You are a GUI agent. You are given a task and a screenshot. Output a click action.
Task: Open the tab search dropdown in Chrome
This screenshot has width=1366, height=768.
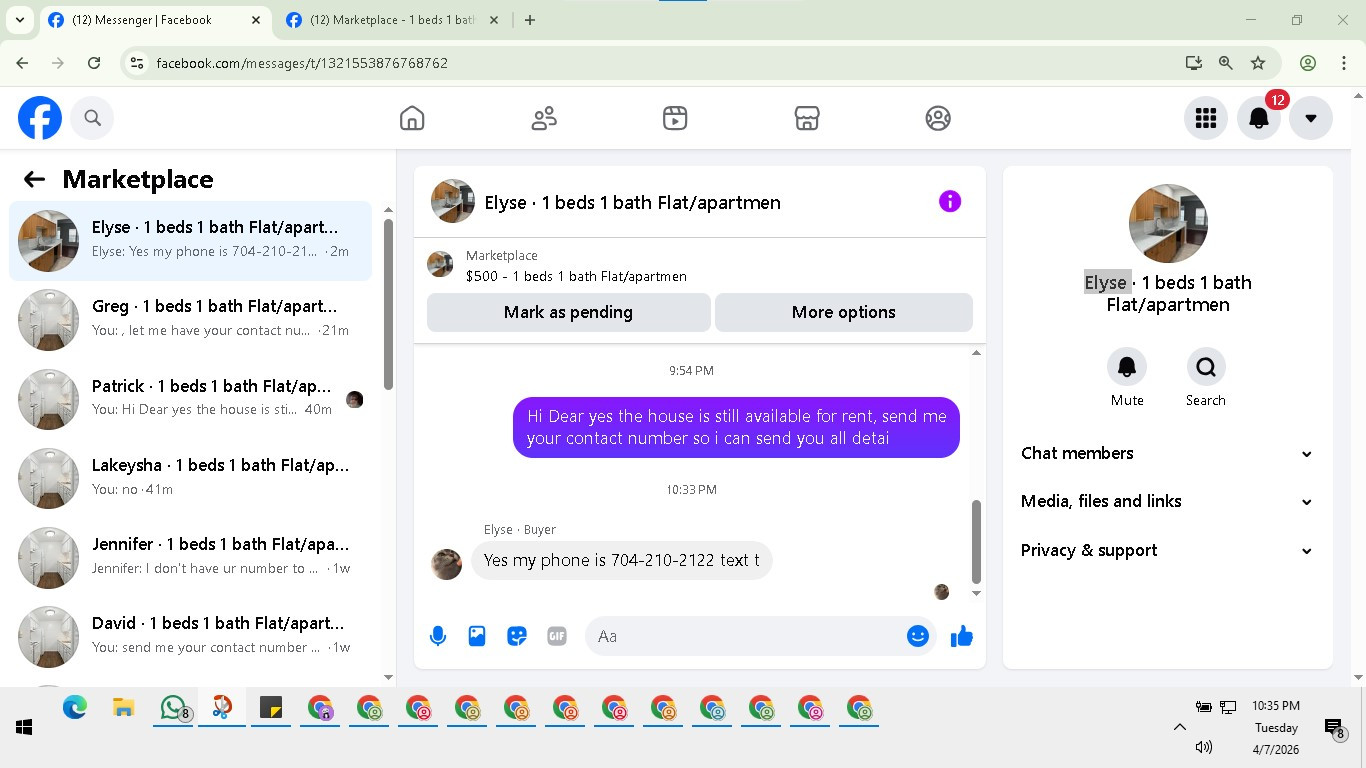point(19,20)
